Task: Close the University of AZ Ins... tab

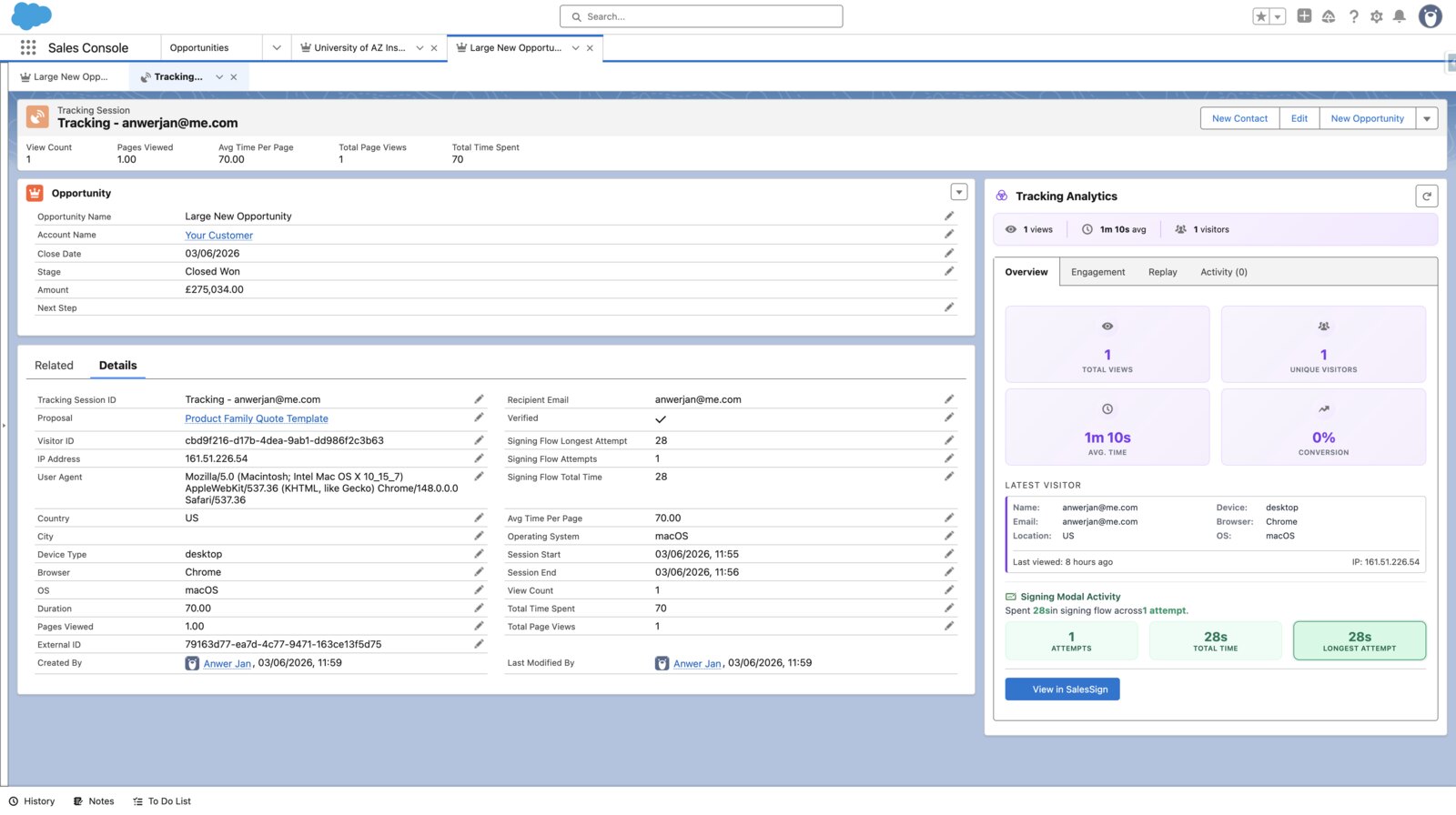Action: click(434, 48)
